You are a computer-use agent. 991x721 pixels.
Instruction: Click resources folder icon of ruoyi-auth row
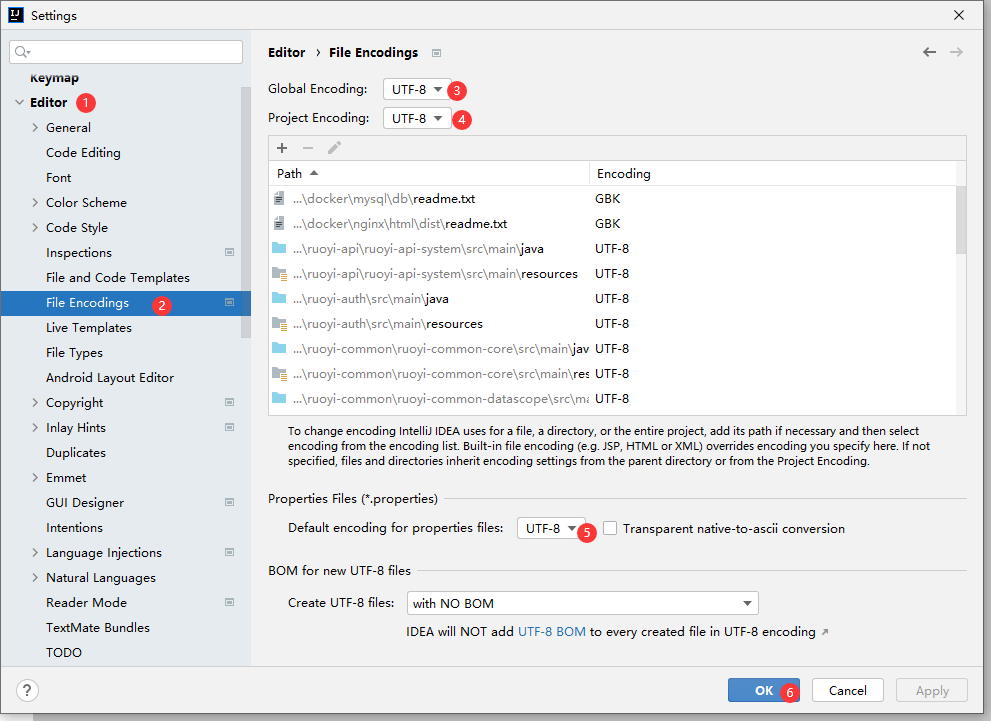[x=279, y=324]
